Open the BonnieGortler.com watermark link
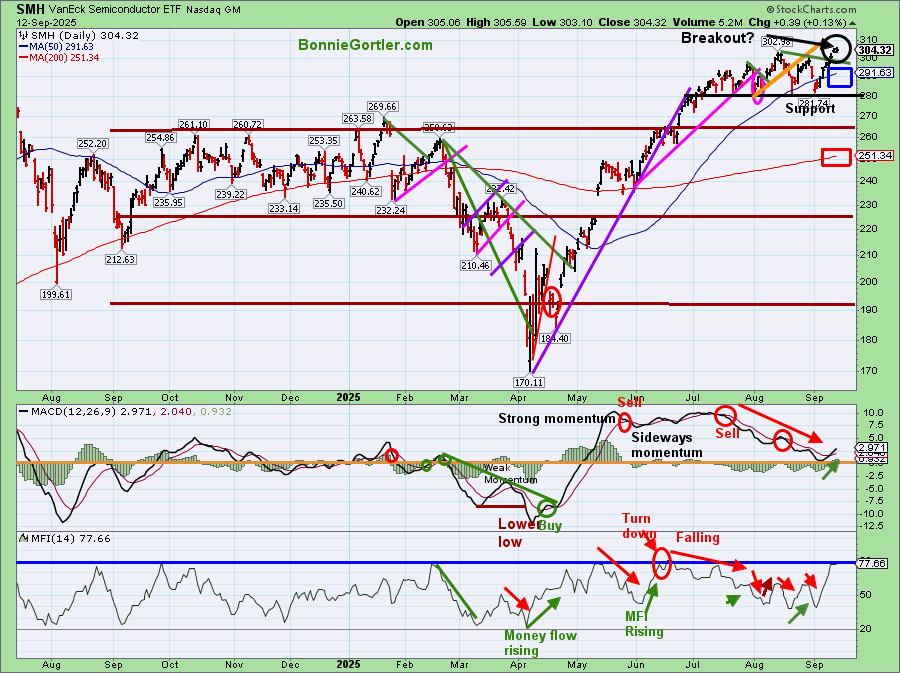 click(x=364, y=45)
